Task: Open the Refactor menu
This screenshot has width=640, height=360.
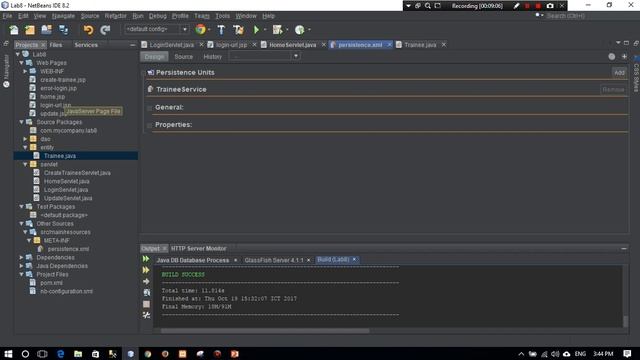Action: pos(116,16)
